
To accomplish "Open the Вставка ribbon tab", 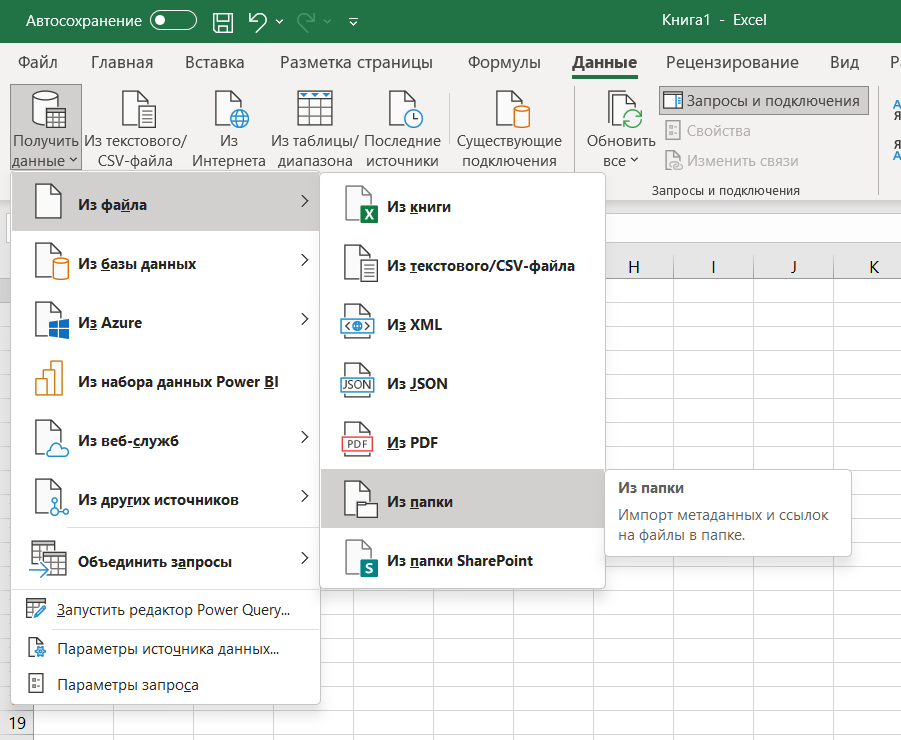I will (x=214, y=62).
